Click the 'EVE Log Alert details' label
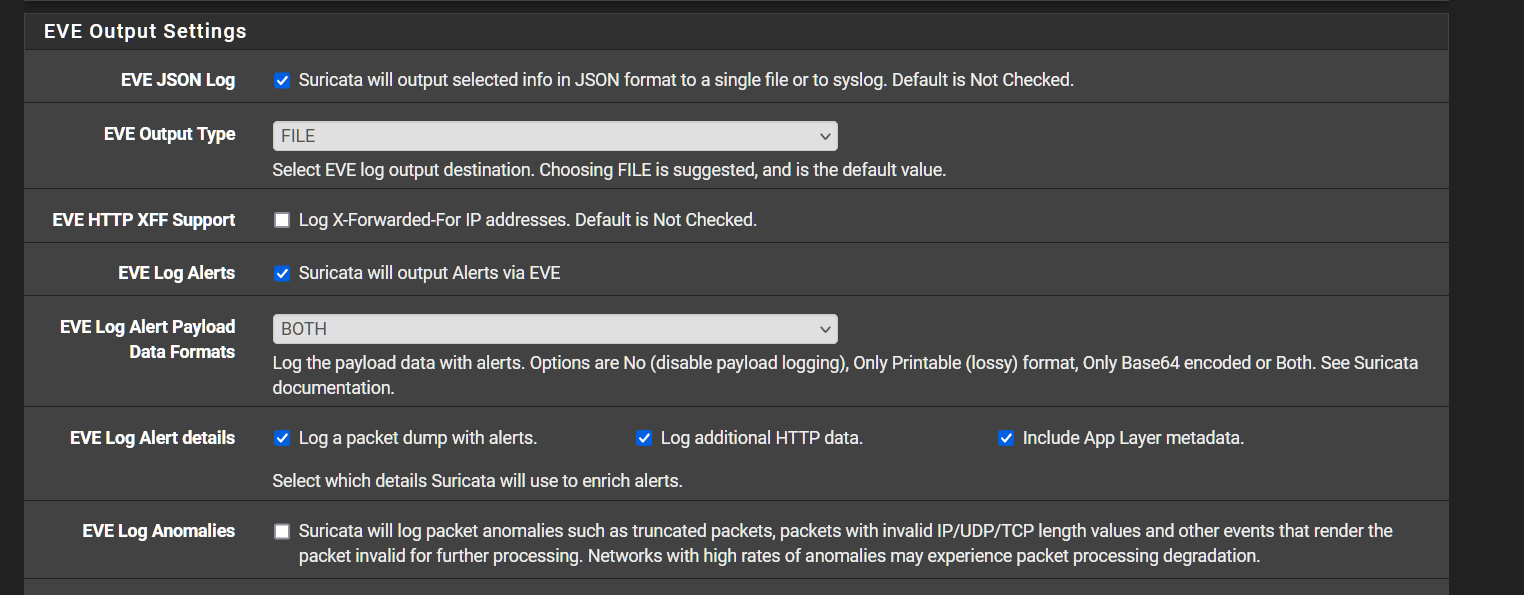The height and width of the screenshot is (595, 1524). [152, 438]
